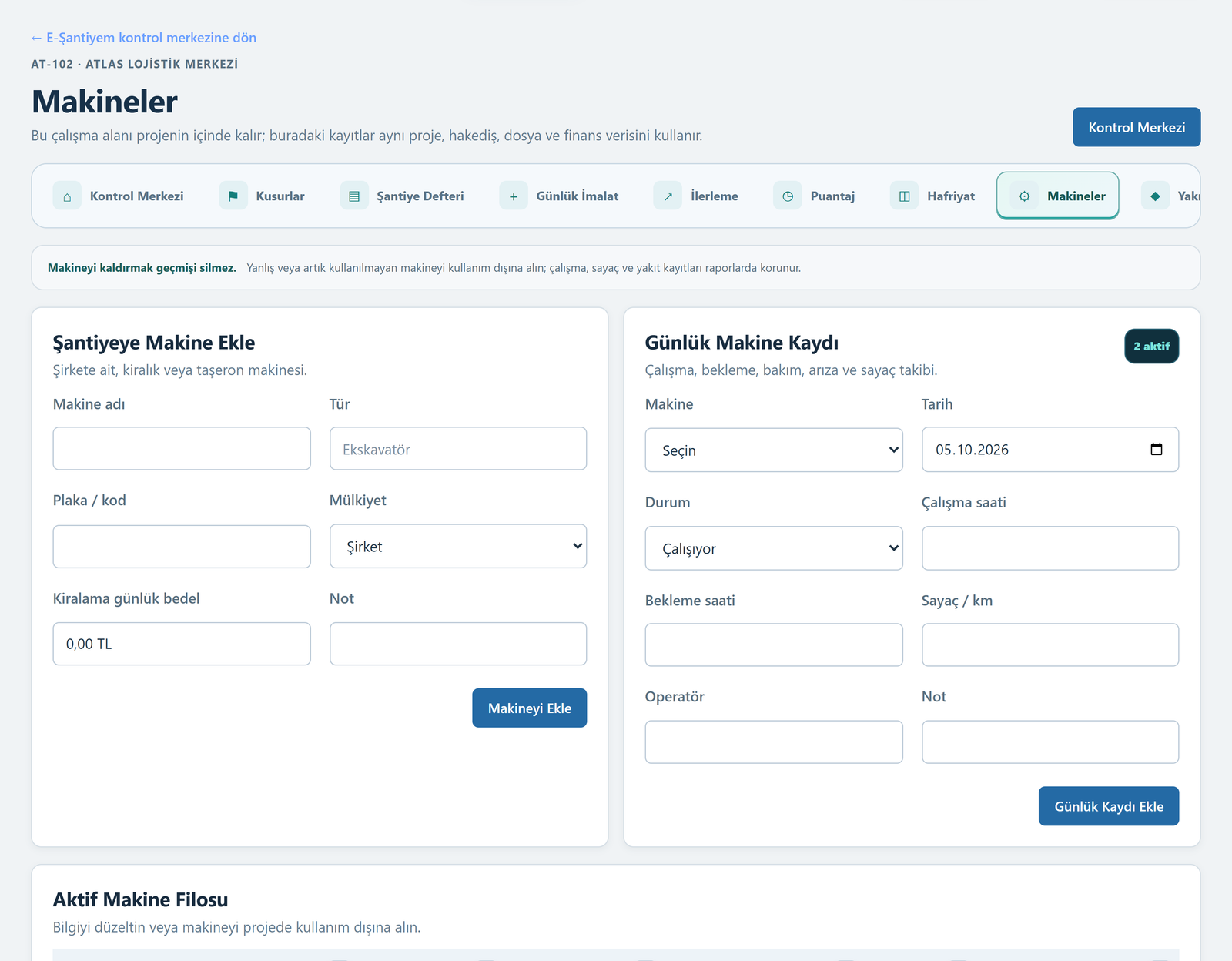Click the Tarih date field 05.10.2026
The height and width of the screenshot is (961, 1232).
(x=1050, y=450)
